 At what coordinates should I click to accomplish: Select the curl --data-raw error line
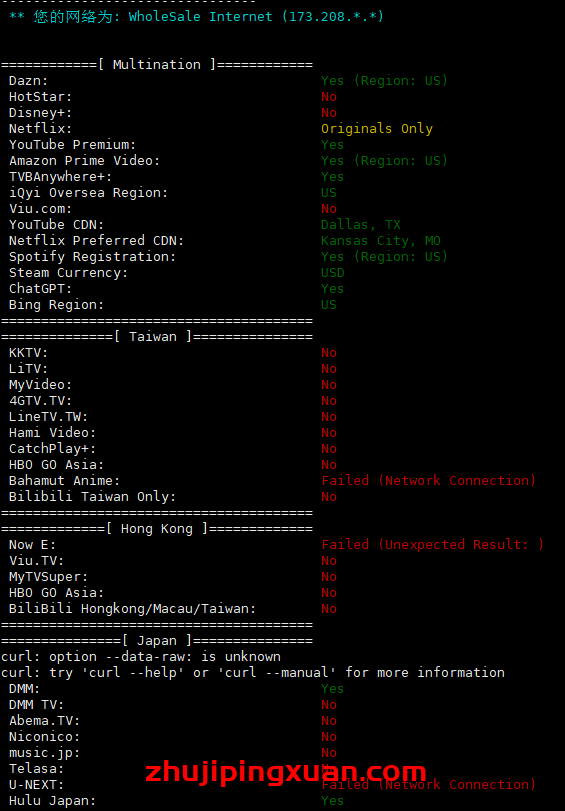click(x=141, y=657)
